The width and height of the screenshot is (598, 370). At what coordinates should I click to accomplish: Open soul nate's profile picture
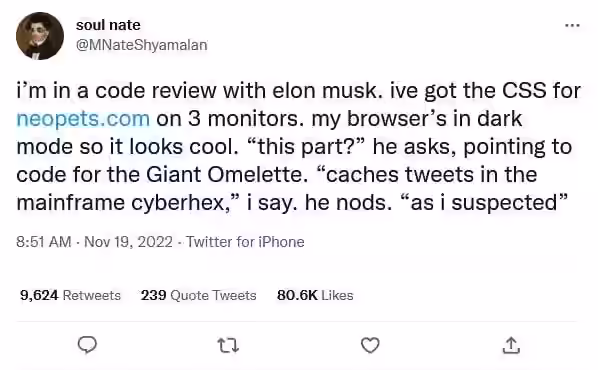[40, 36]
